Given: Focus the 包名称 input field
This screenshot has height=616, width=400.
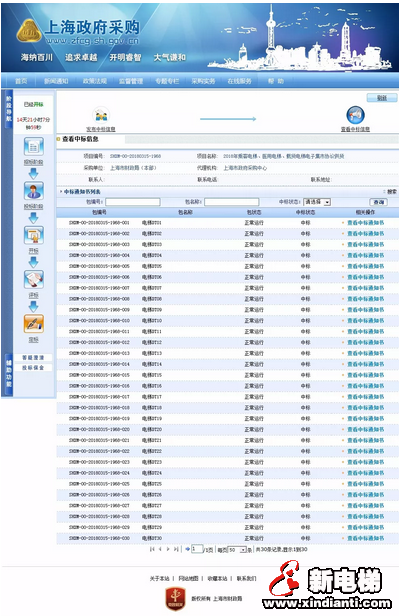Looking at the screenshot, I should [231, 202].
